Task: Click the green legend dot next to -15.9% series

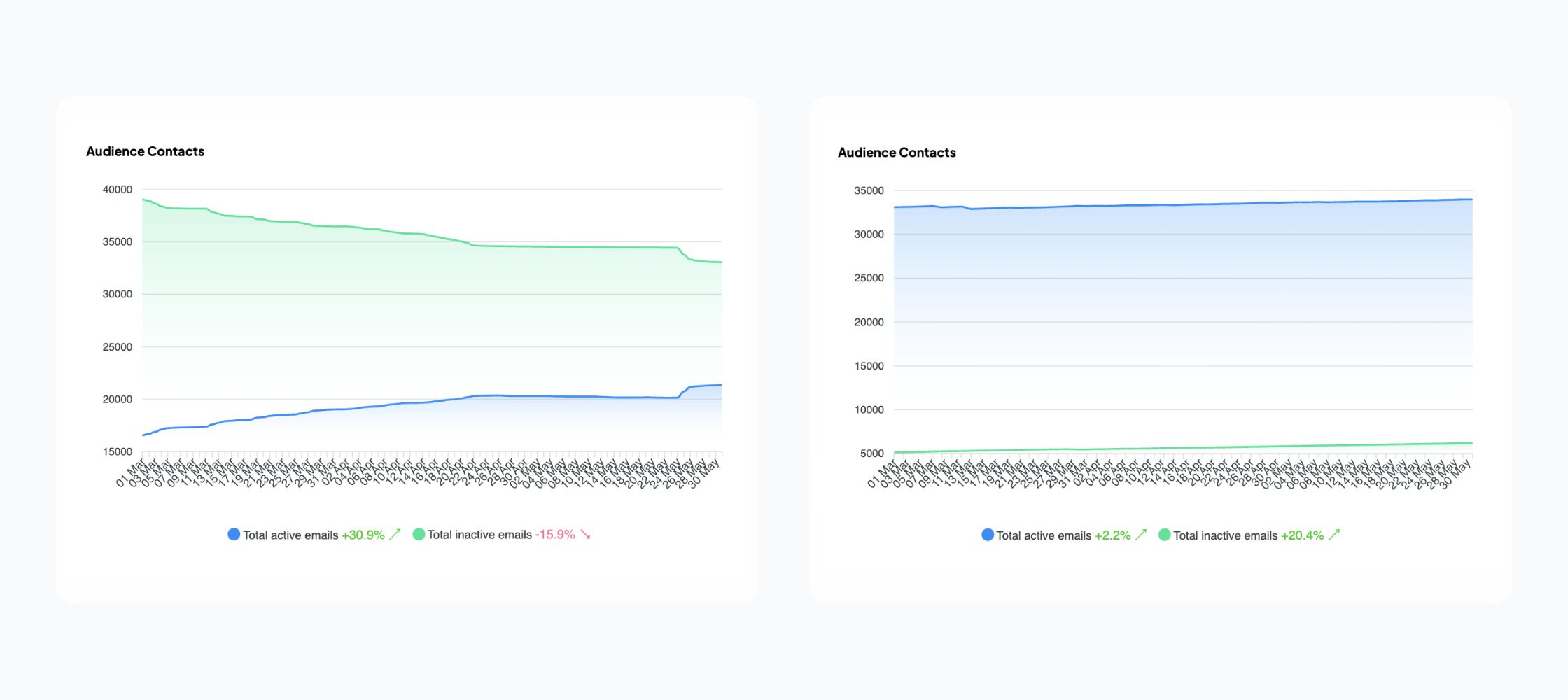Action: tap(419, 535)
